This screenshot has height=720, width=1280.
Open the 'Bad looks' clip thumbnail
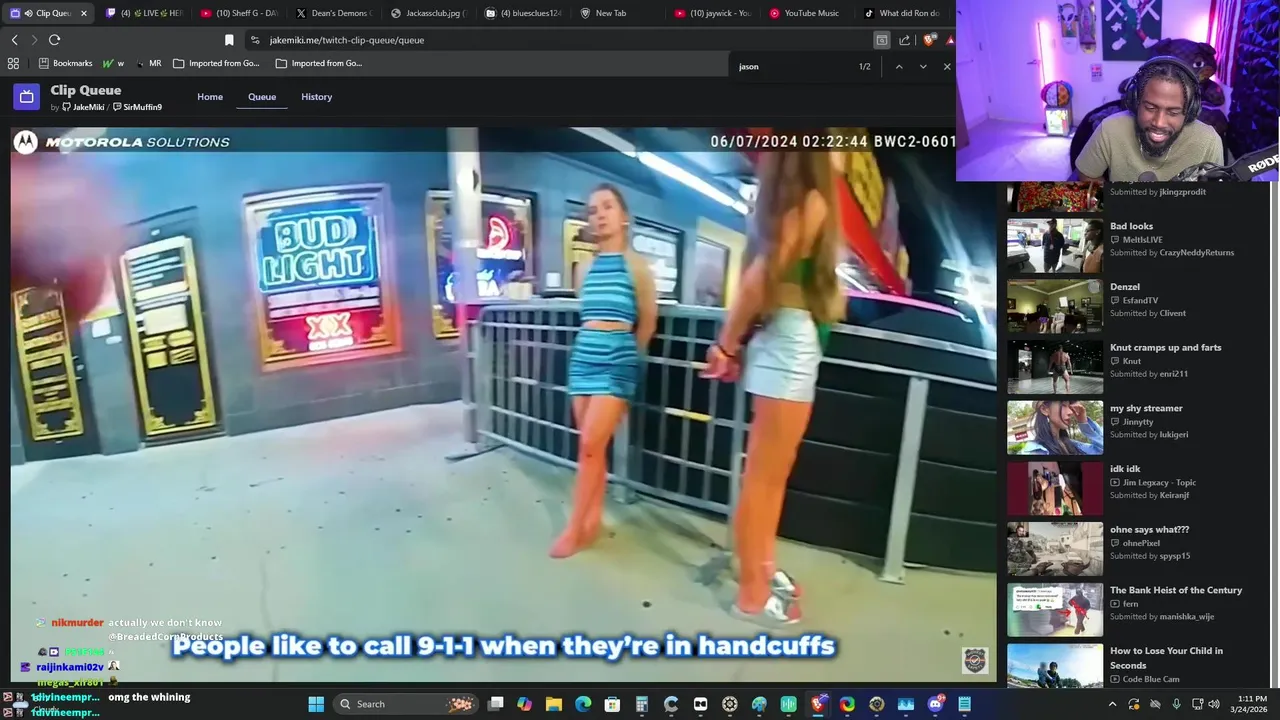(x=1055, y=245)
